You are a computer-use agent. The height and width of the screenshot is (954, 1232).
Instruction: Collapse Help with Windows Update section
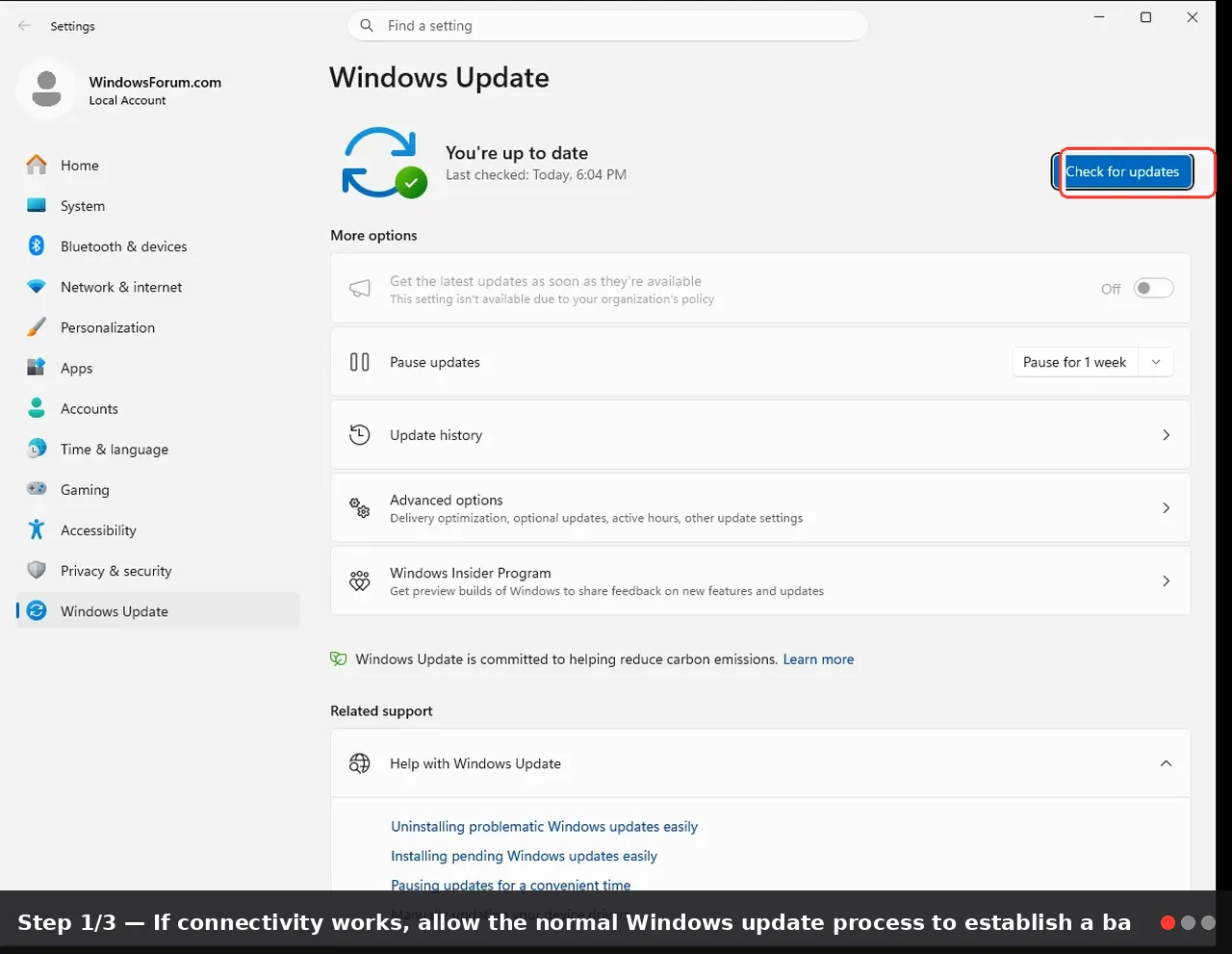1166,763
